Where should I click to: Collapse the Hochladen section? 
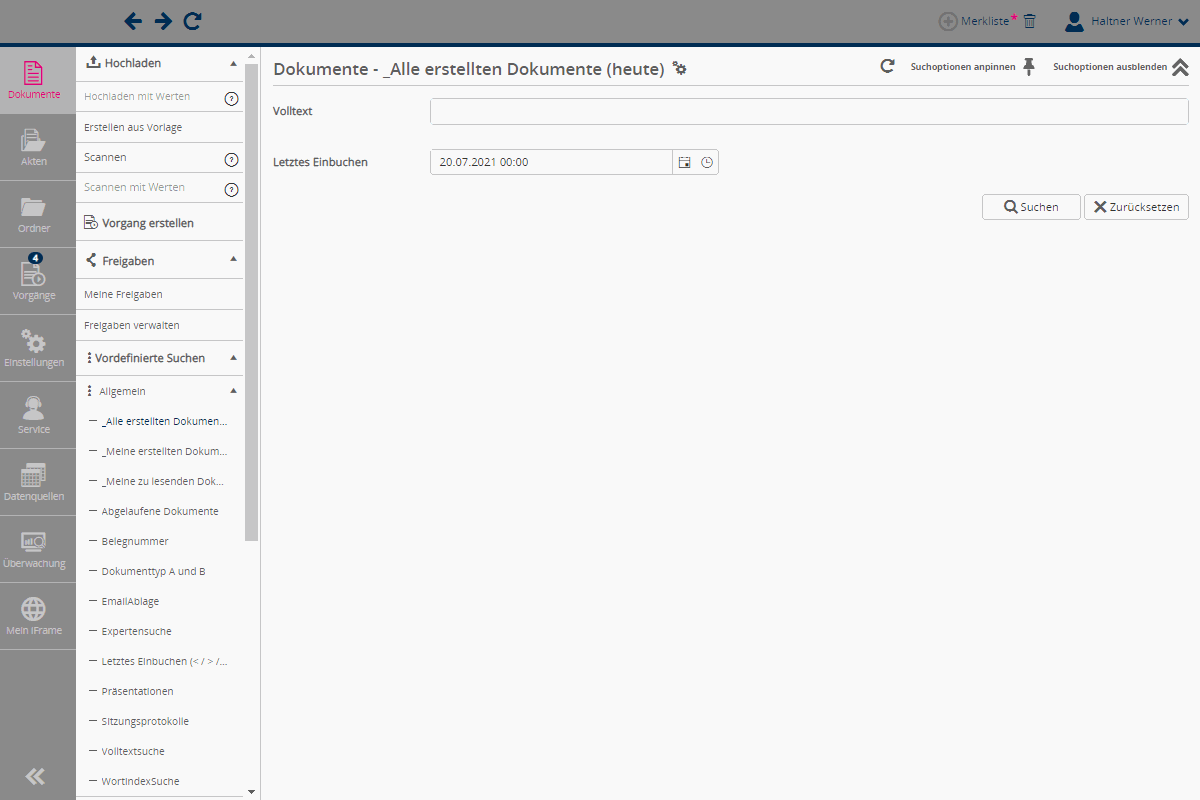click(x=234, y=63)
